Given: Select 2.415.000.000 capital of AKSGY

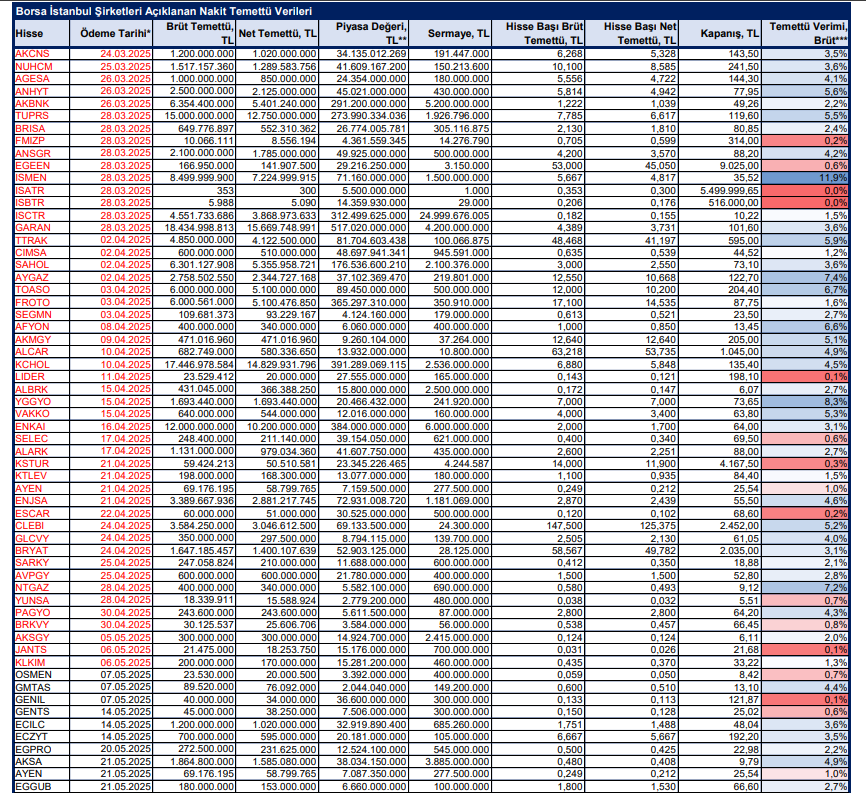Looking at the screenshot, I should pos(455,637).
